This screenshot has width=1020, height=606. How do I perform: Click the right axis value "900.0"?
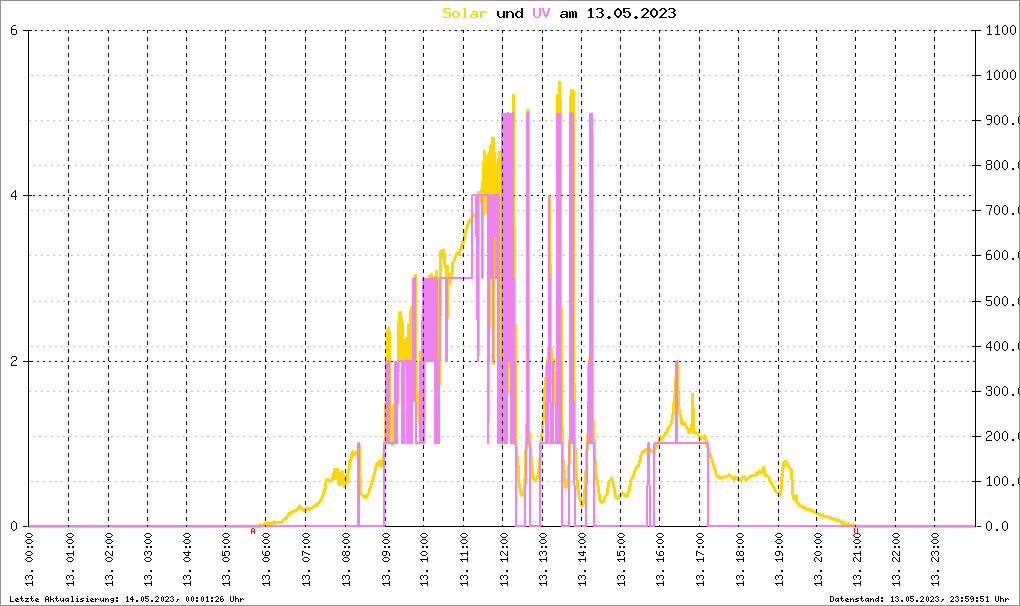(1002, 121)
